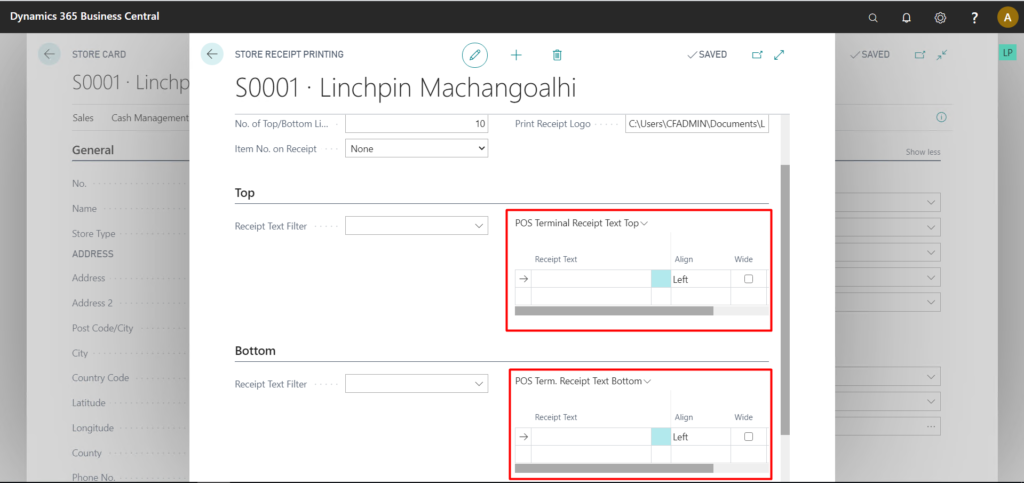
Task: Click the page vertical scrollbar
Action: click(786, 300)
